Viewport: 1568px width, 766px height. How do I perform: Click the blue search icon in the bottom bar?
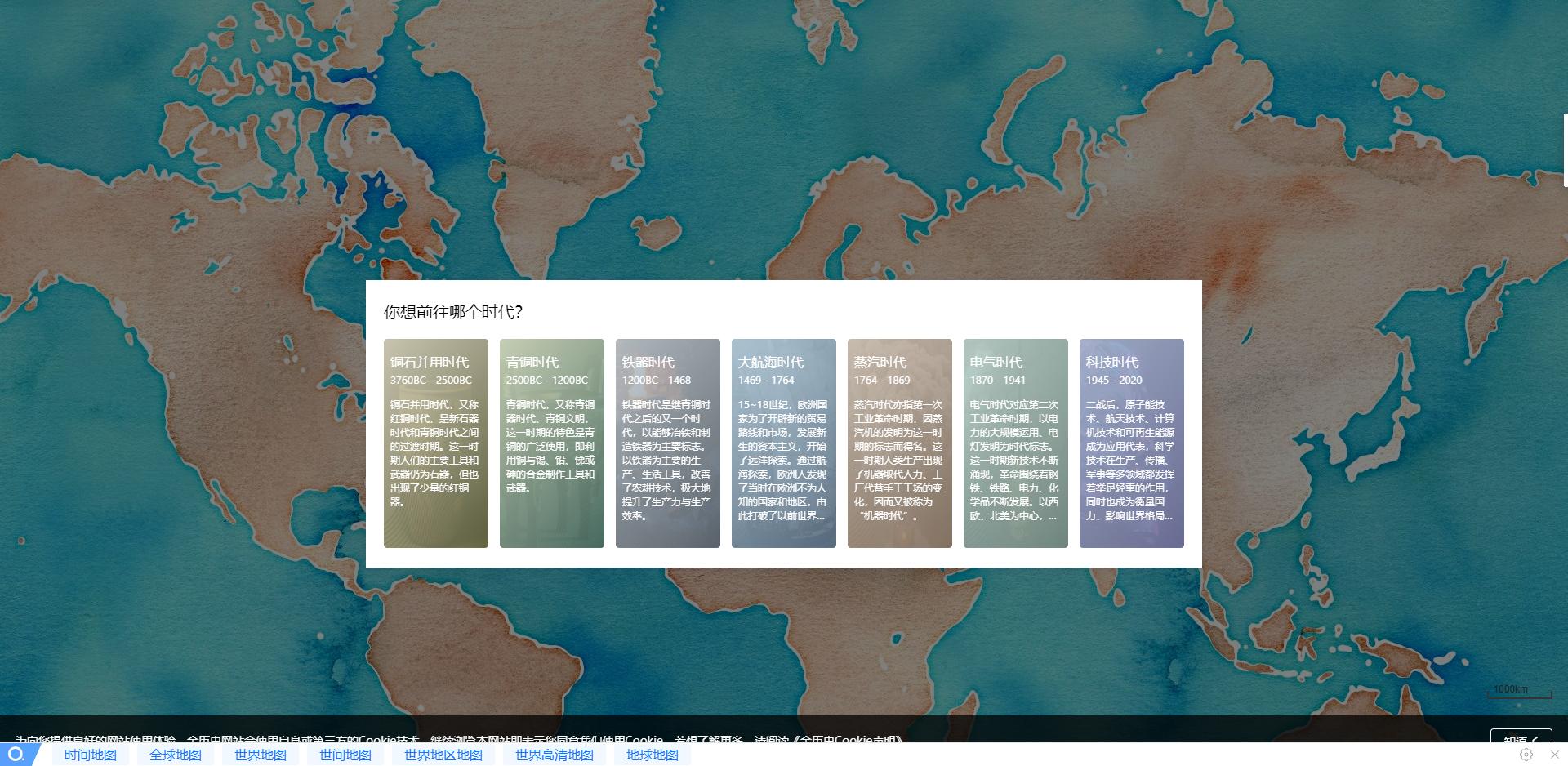(16, 755)
